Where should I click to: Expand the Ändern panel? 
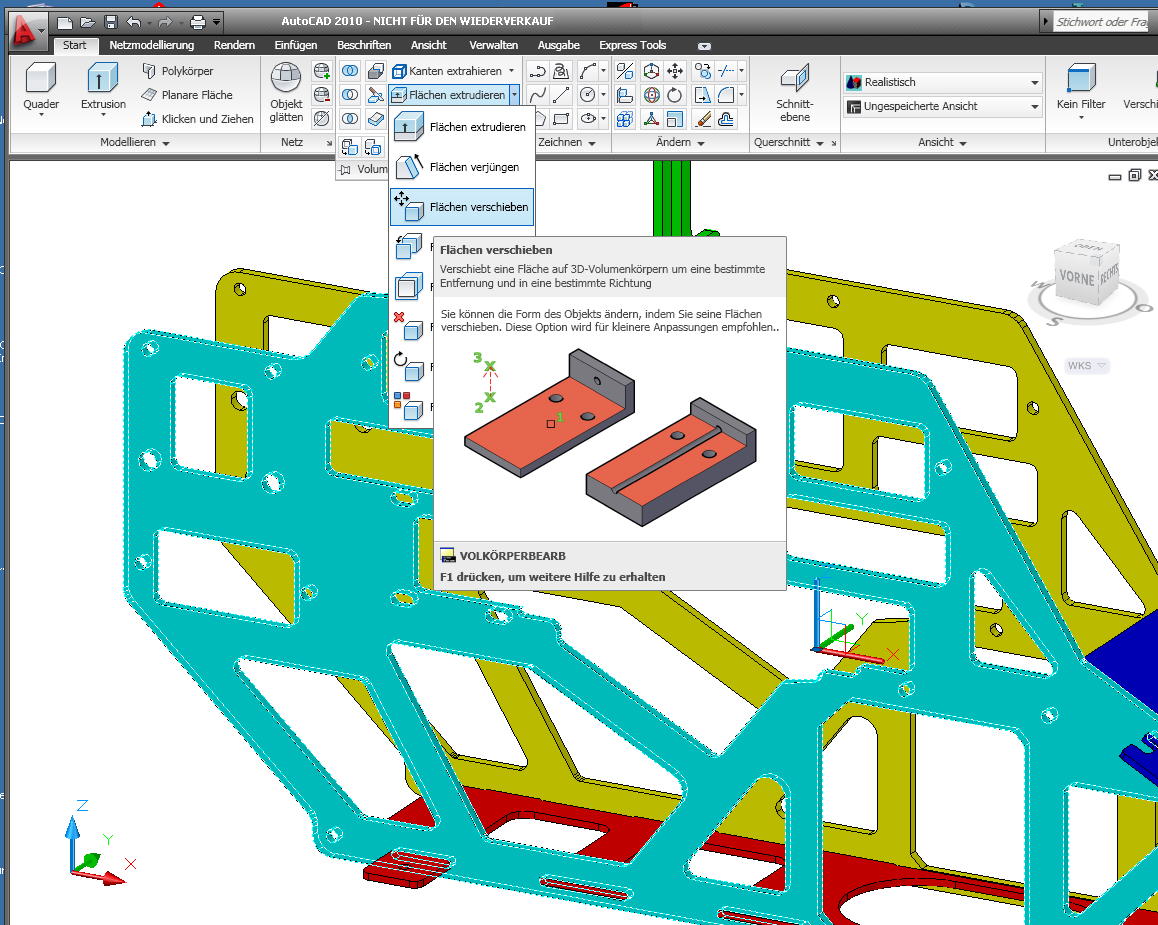click(680, 142)
